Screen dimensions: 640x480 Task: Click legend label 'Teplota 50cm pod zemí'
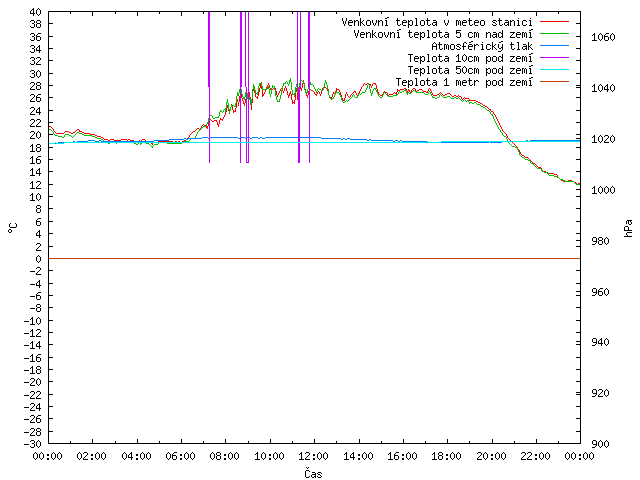pos(470,70)
